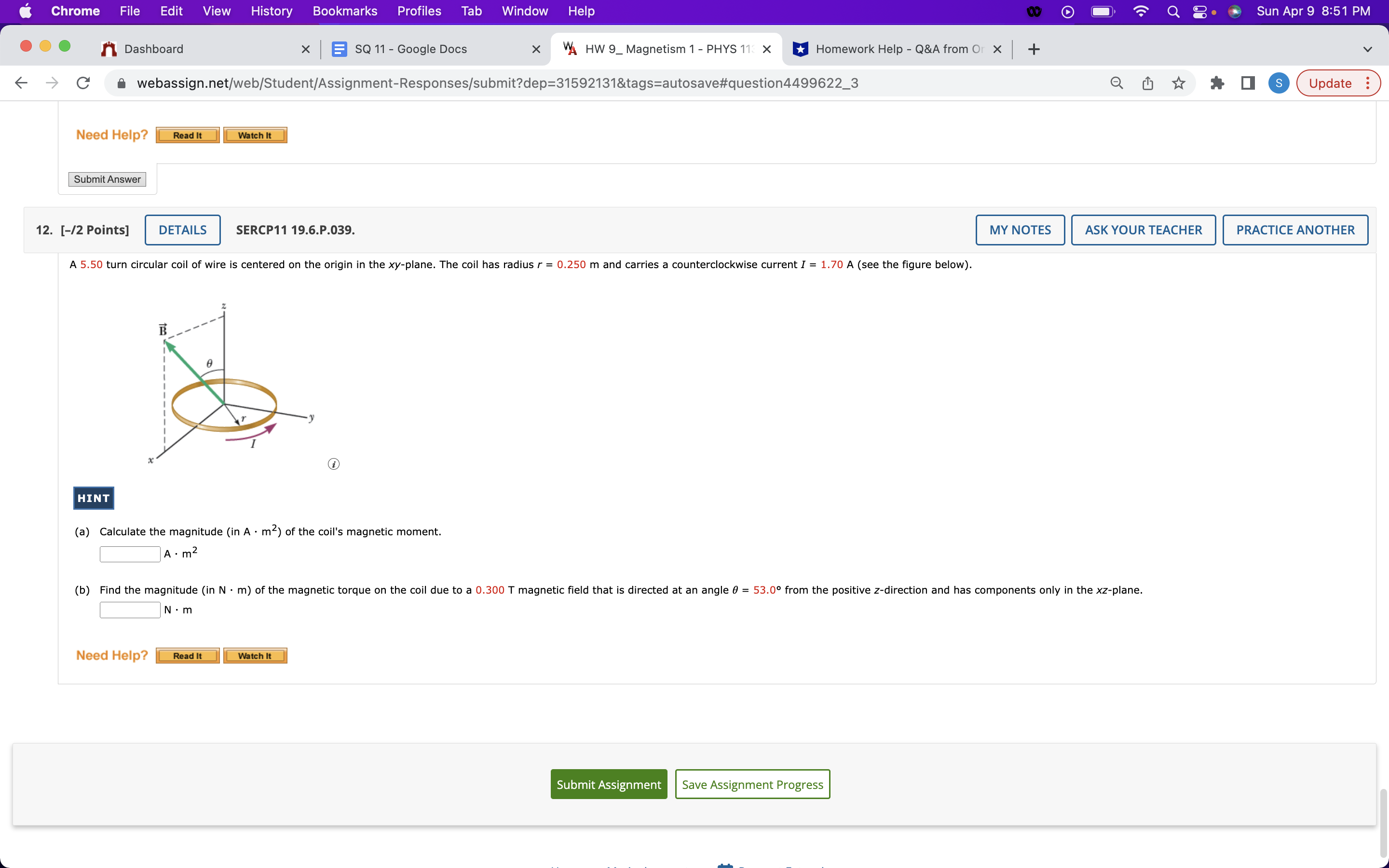Open the share icon next to the address bar
The height and width of the screenshot is (868, 1389).
[x=1147, y=82]
